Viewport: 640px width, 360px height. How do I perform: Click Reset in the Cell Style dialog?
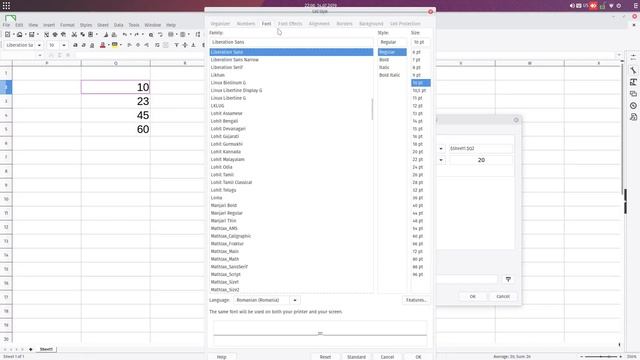click(x=325, y=357)
